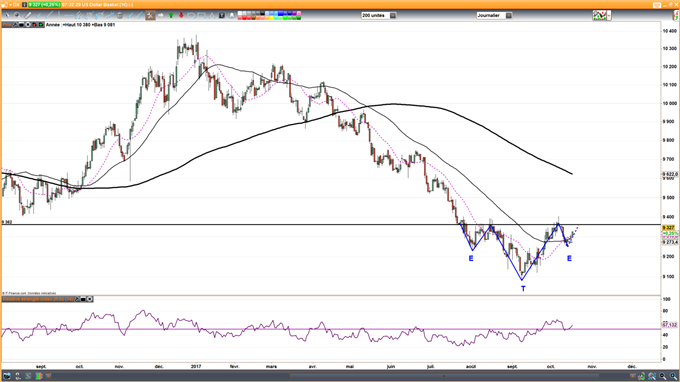Screen dimensions: 680x382
Task: Pick the blue color swatch
Action: tap(281, 13)
